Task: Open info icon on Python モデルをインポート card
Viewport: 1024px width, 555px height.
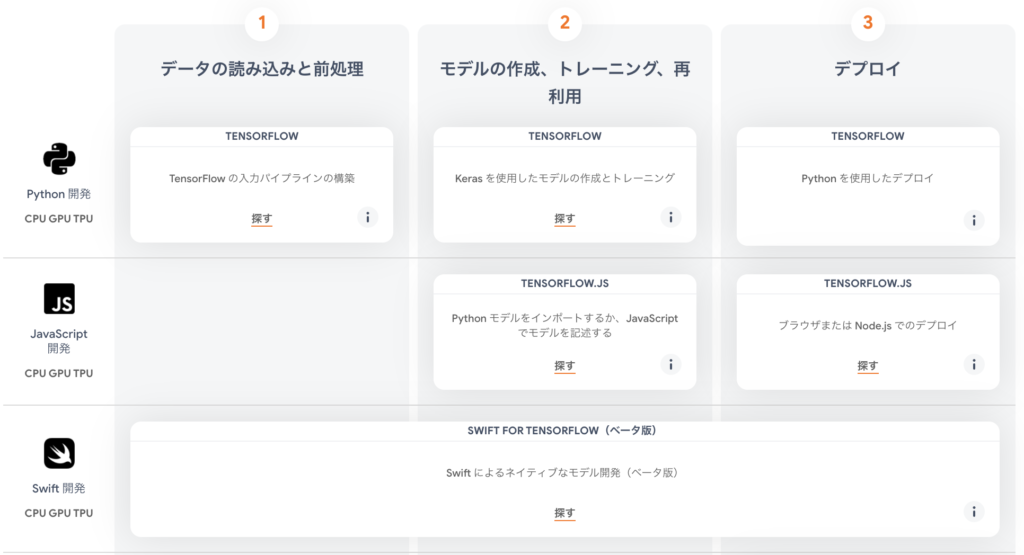Action: [x=671, y=364]
